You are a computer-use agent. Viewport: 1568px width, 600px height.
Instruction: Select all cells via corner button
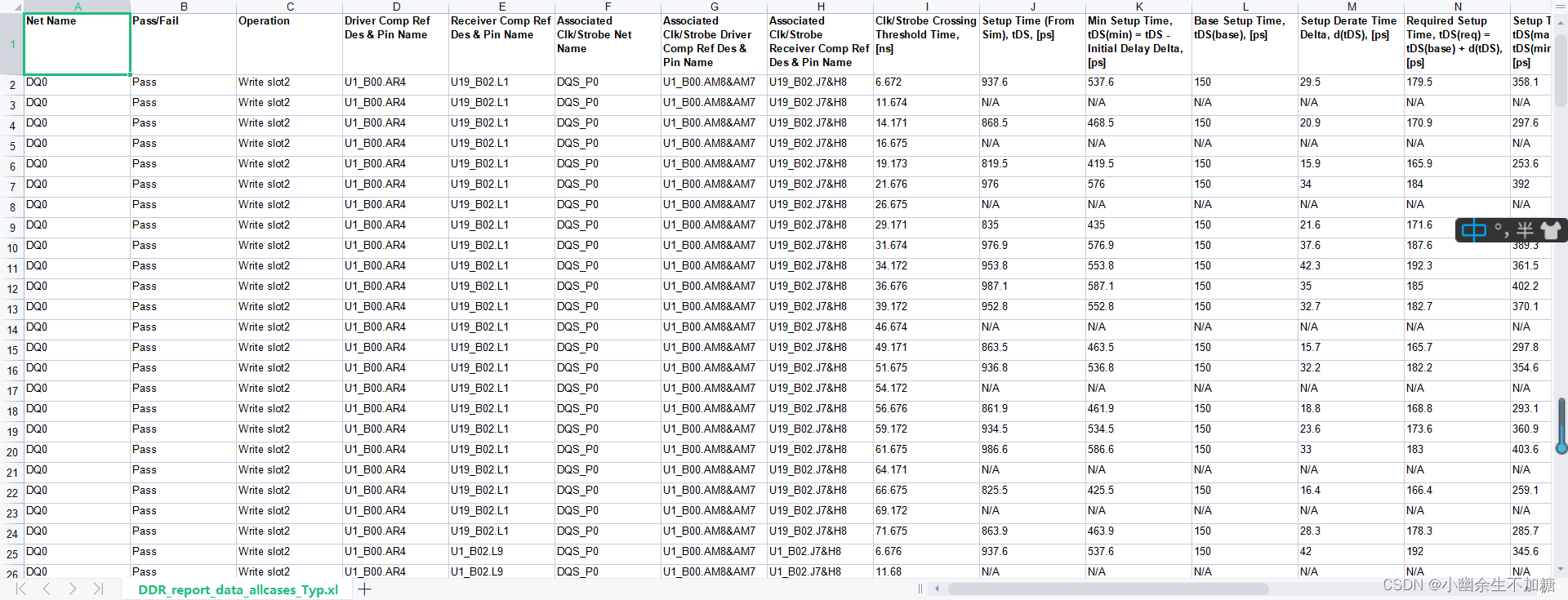coord(11,6)
